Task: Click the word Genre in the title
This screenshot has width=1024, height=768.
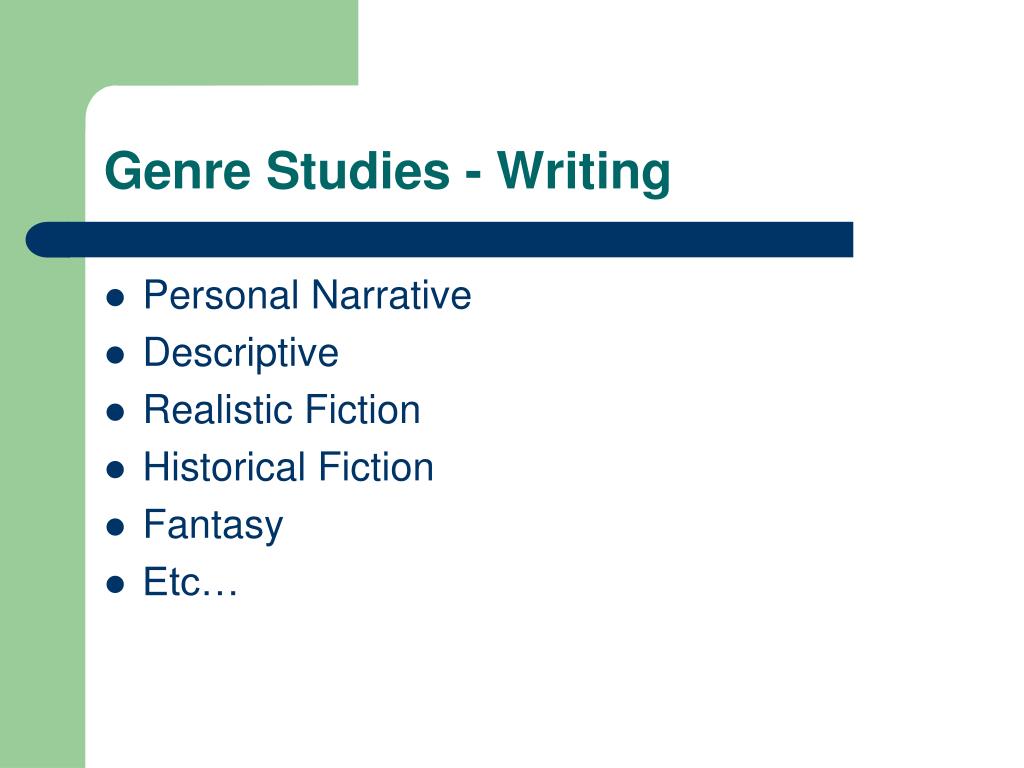Action: point(178,172)
